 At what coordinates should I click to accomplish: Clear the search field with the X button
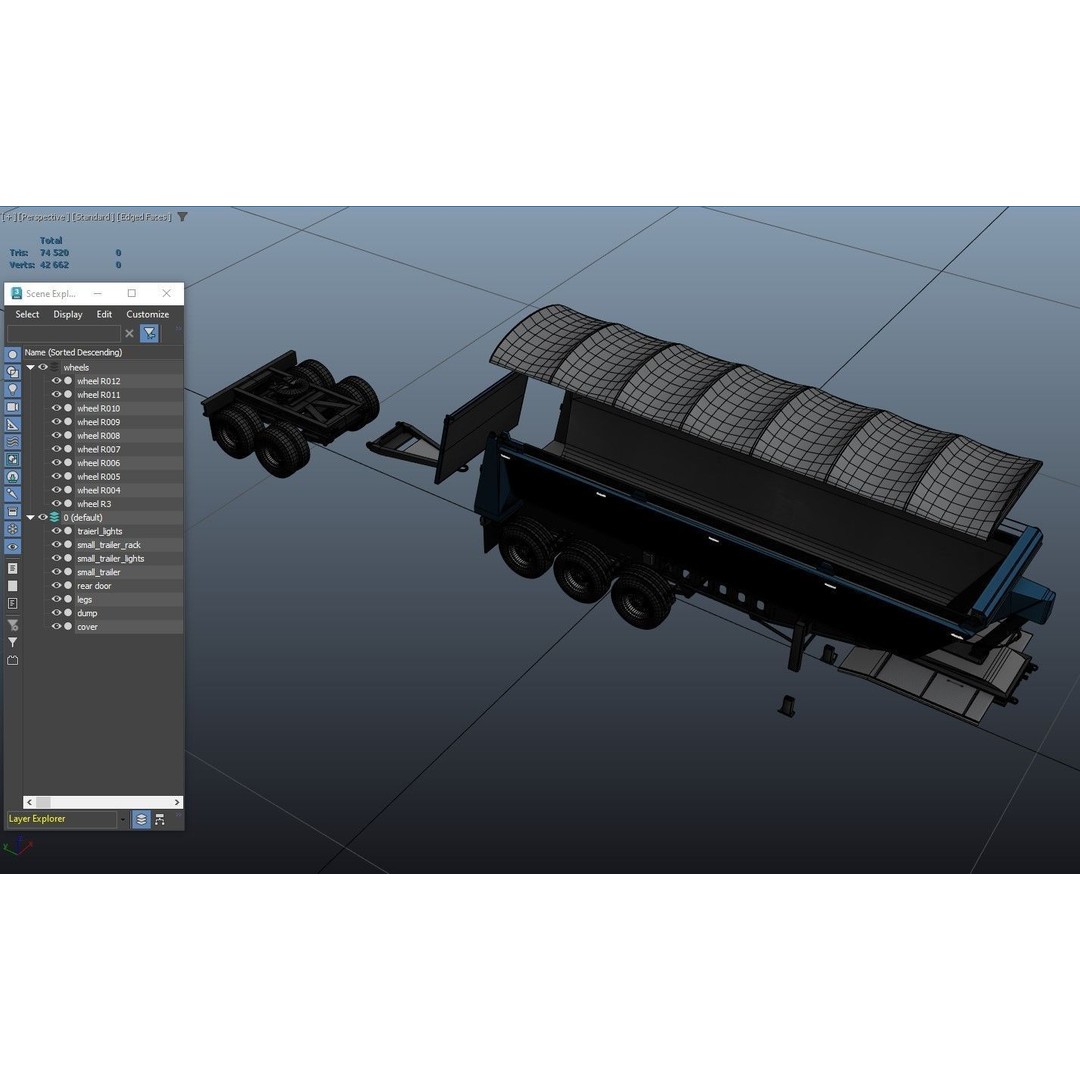(129, 333)
